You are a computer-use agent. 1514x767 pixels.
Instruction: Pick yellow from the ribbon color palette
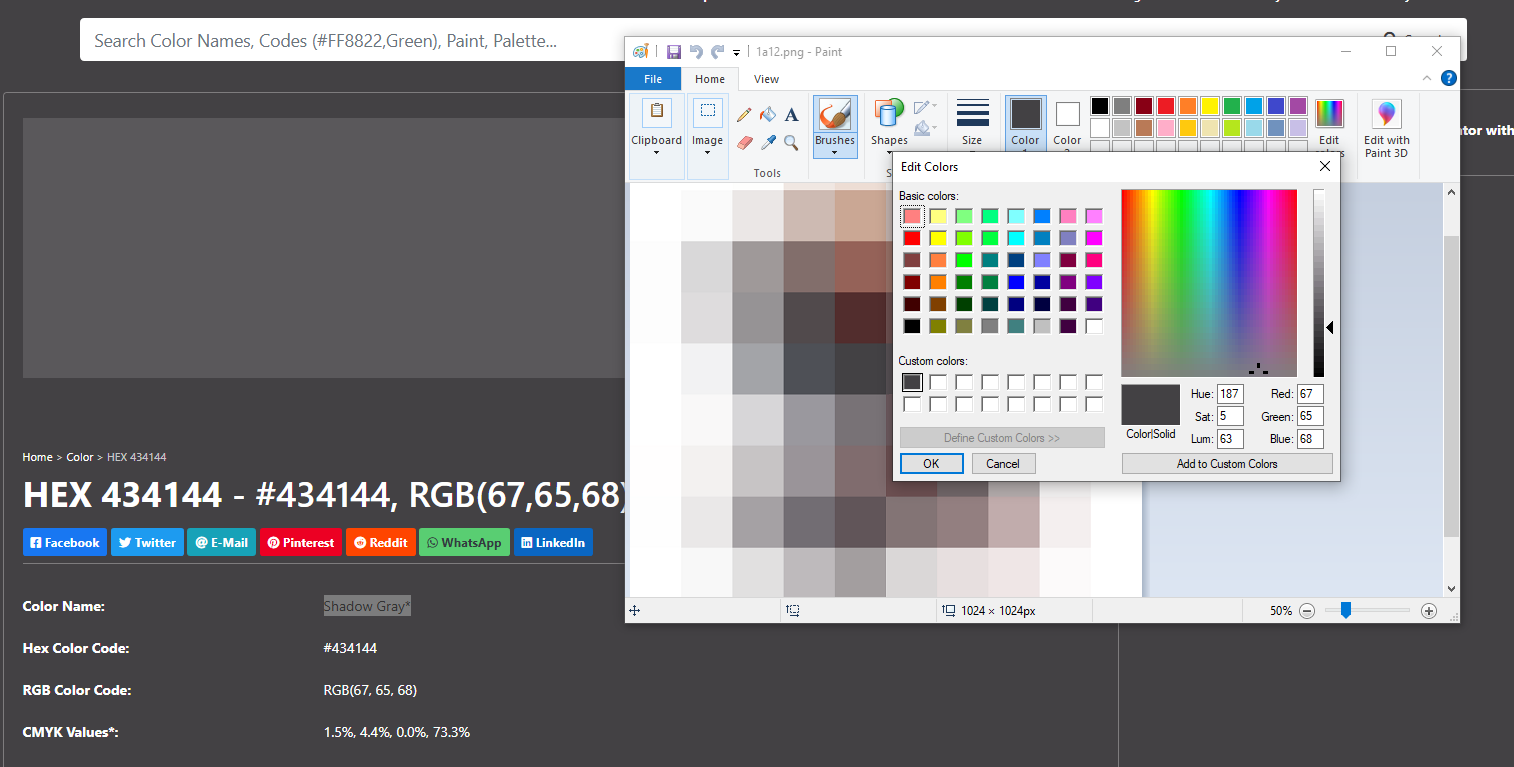[x=1209, y=106]
